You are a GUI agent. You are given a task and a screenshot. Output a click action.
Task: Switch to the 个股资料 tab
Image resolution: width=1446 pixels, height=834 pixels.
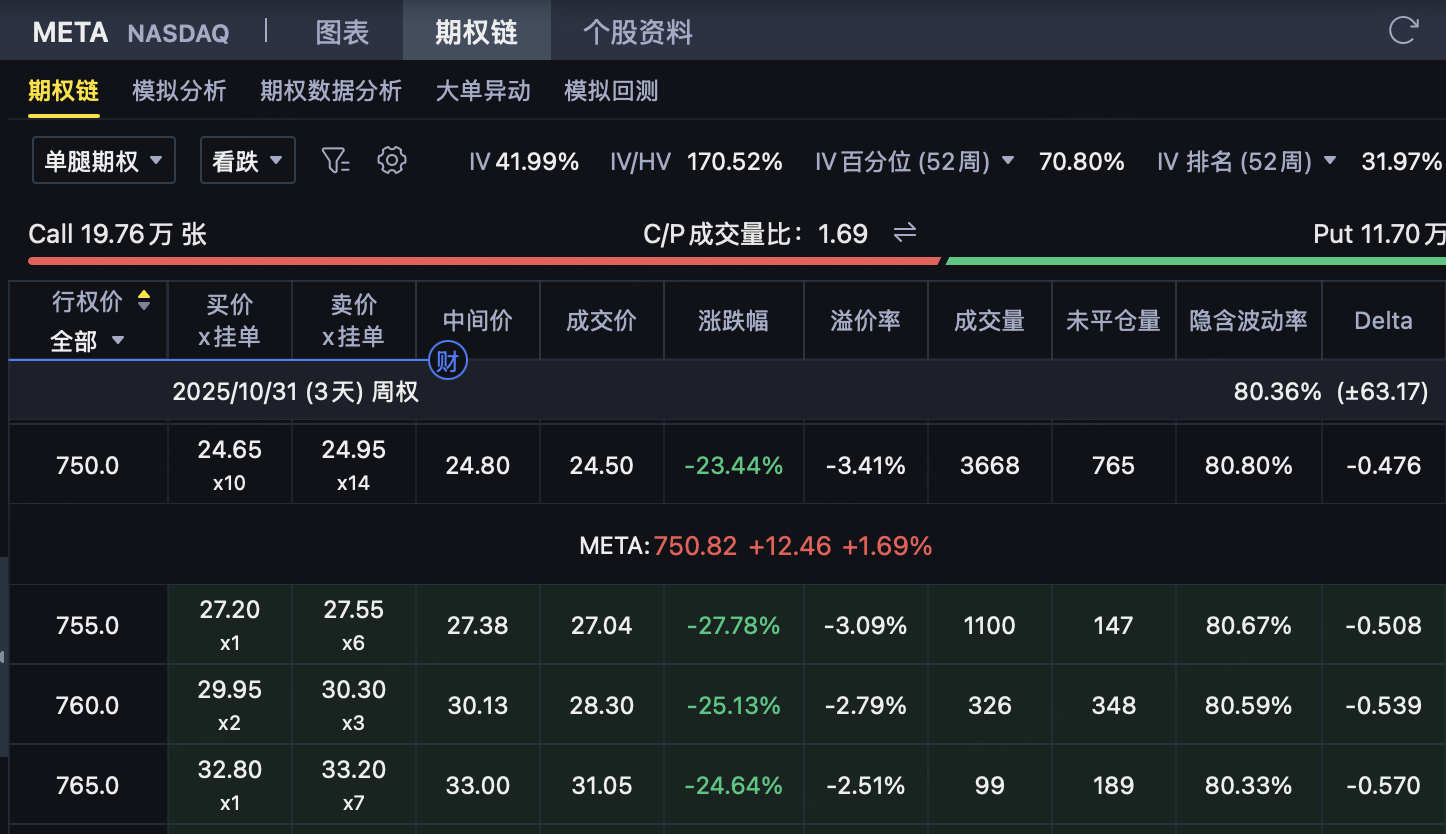pyautogui.click(x=638, y=32)
